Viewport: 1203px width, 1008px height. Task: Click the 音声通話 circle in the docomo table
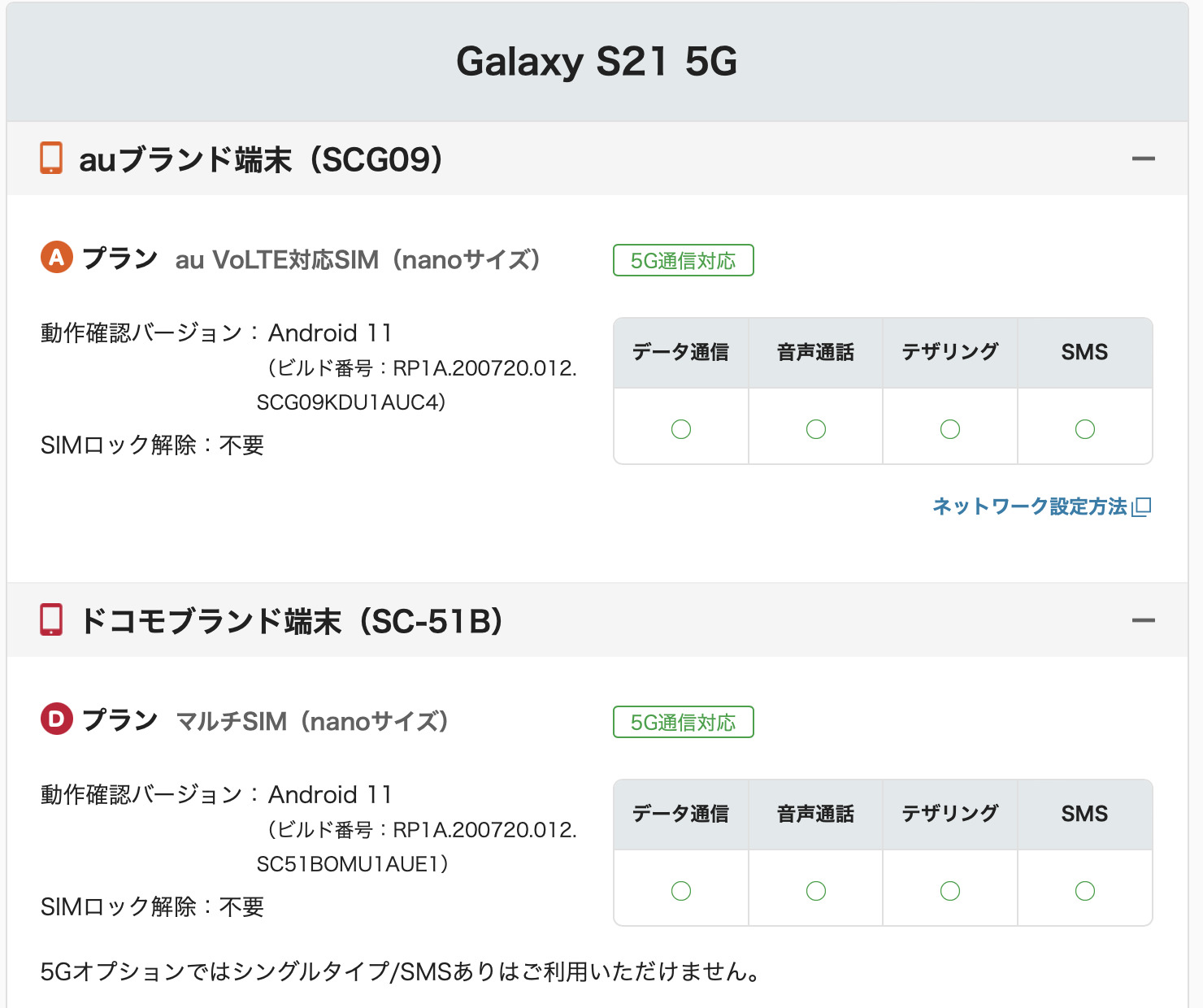click(x=816, y=891)
